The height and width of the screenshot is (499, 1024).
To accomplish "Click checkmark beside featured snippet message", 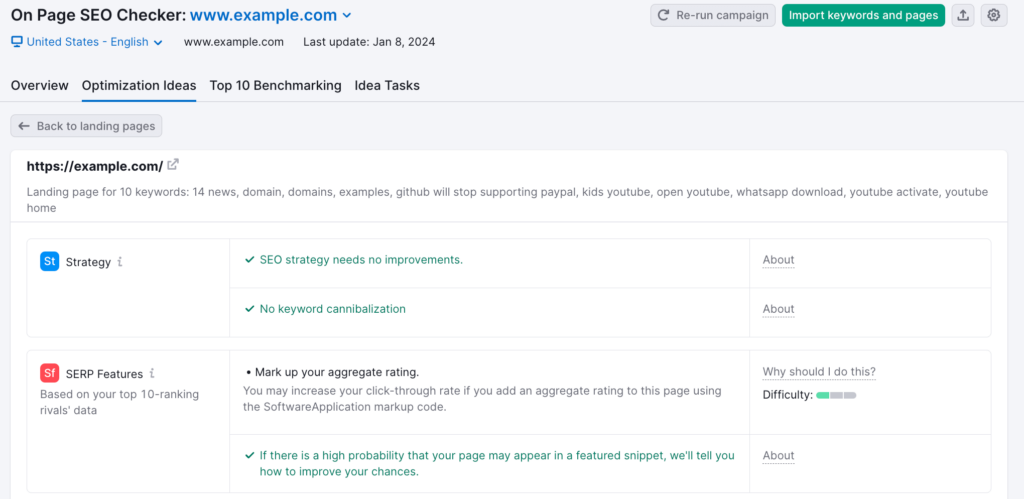I will [249, 456].
